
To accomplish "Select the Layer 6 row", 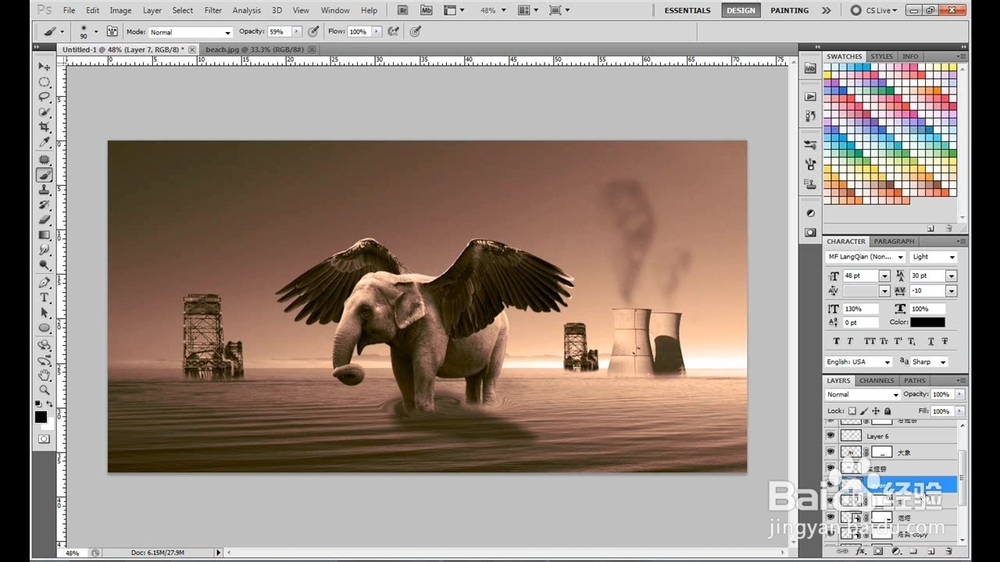I will (x=890, y=436).
